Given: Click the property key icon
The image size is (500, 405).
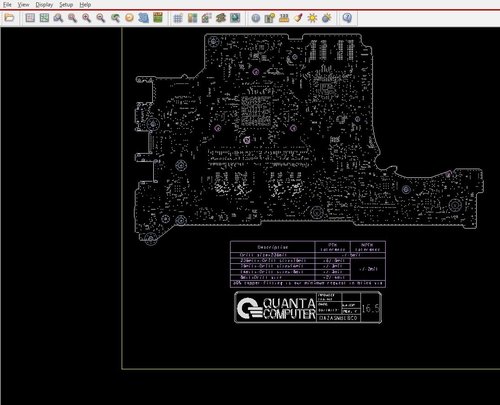Looking at the screenshot, I should click(270, 18).
